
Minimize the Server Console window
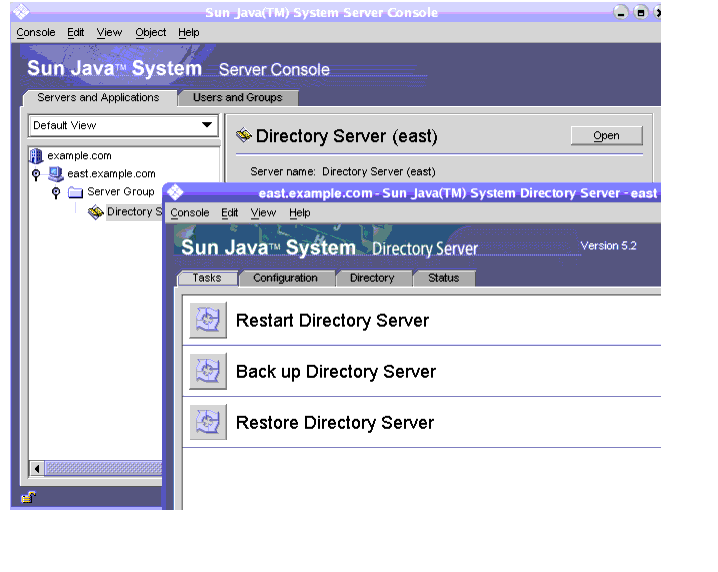620,12
